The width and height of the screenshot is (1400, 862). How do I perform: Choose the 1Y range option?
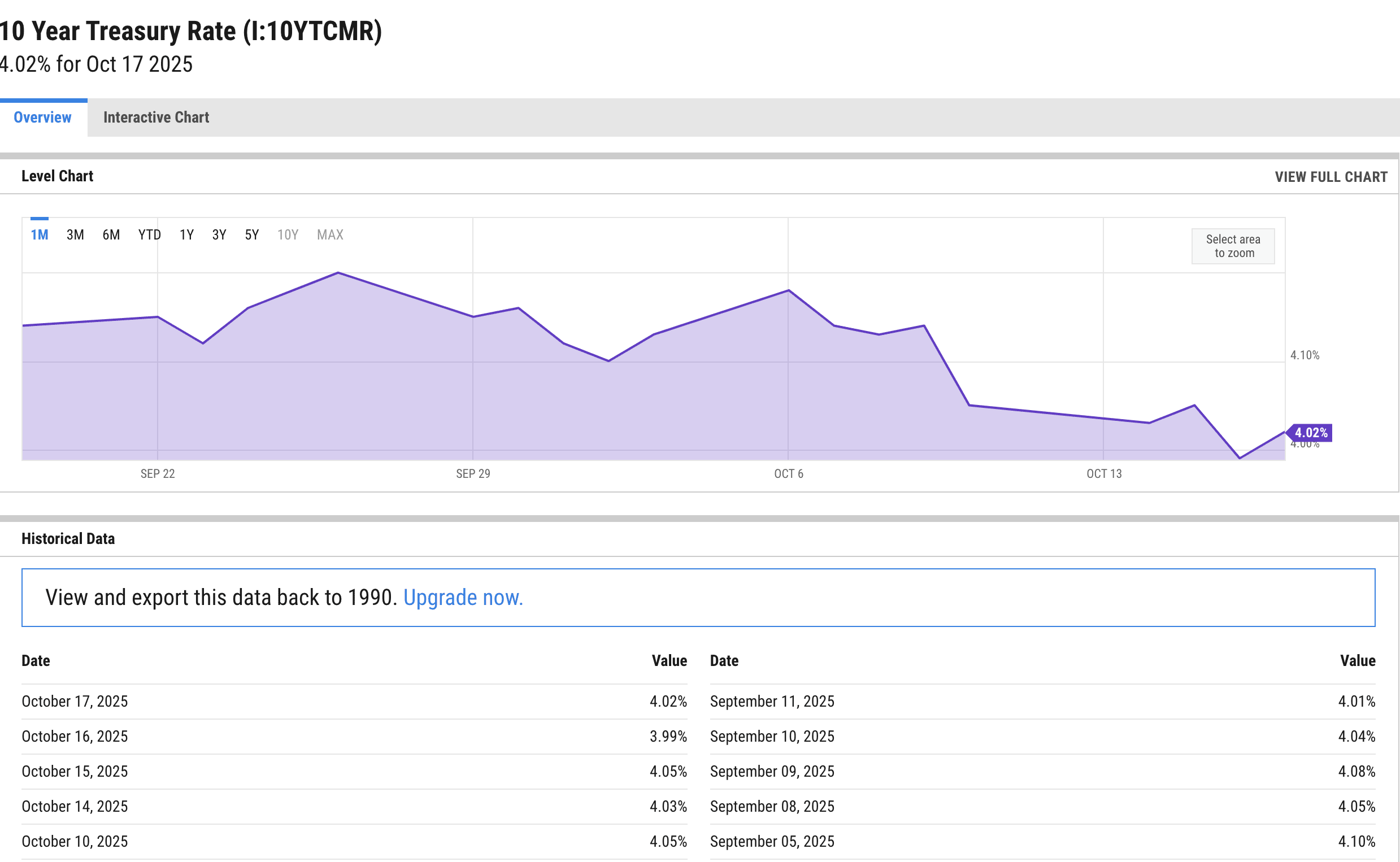click(x=186, y=235)
